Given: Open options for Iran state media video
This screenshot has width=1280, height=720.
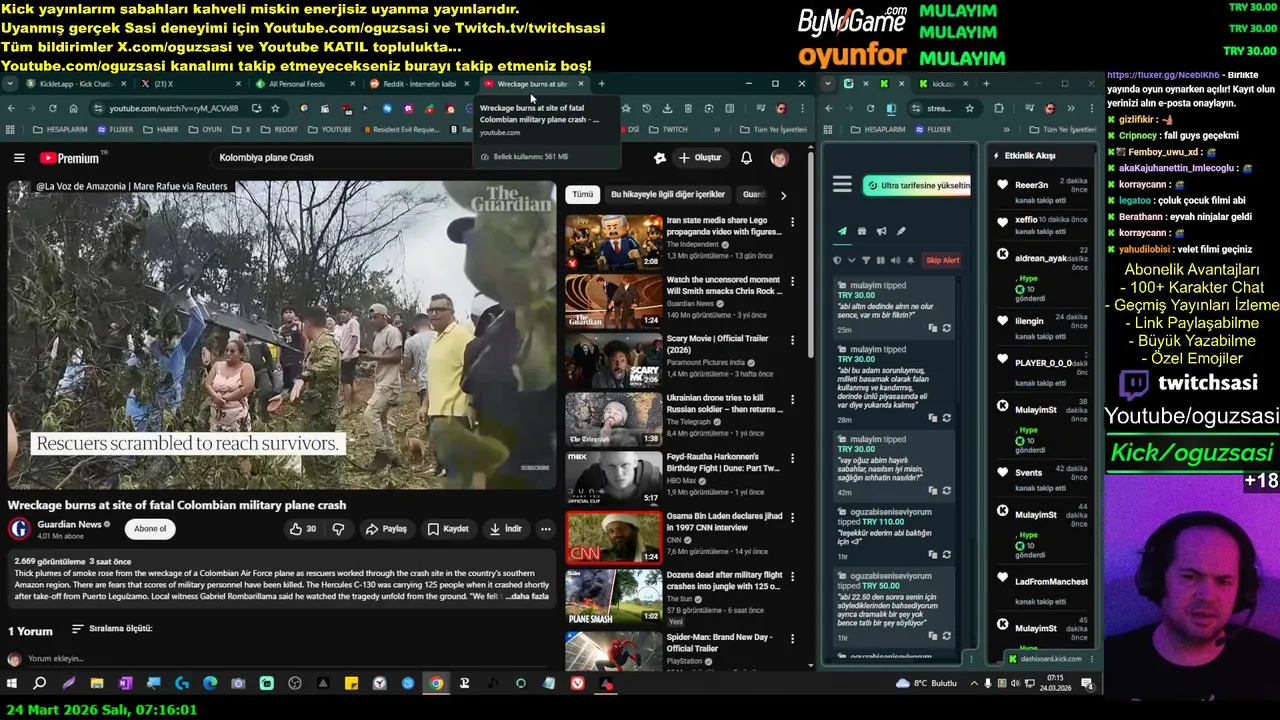Looking at the screenshot, I should [x=792, y=222].
